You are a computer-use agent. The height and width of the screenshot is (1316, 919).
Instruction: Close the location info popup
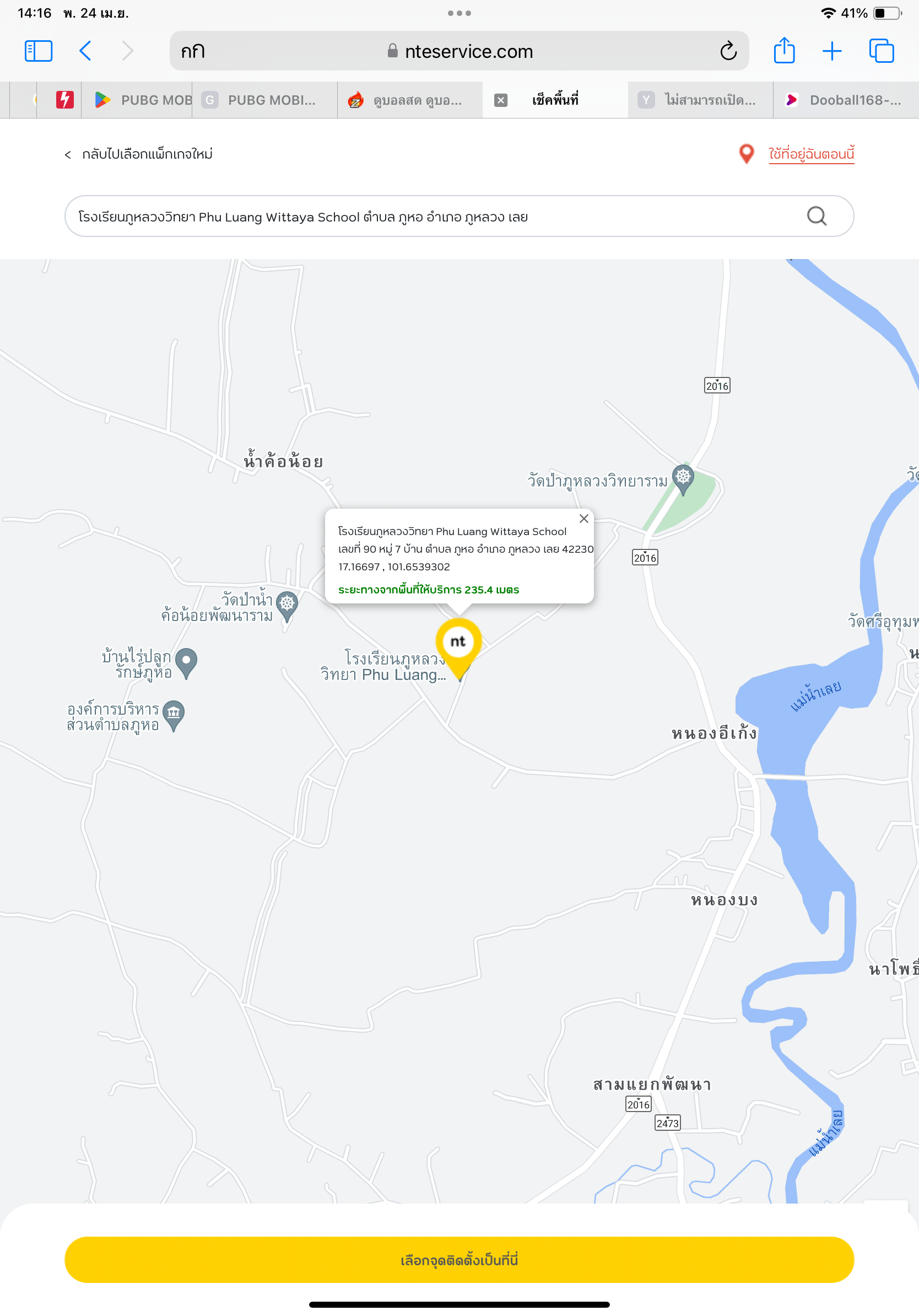pos(584,519)
